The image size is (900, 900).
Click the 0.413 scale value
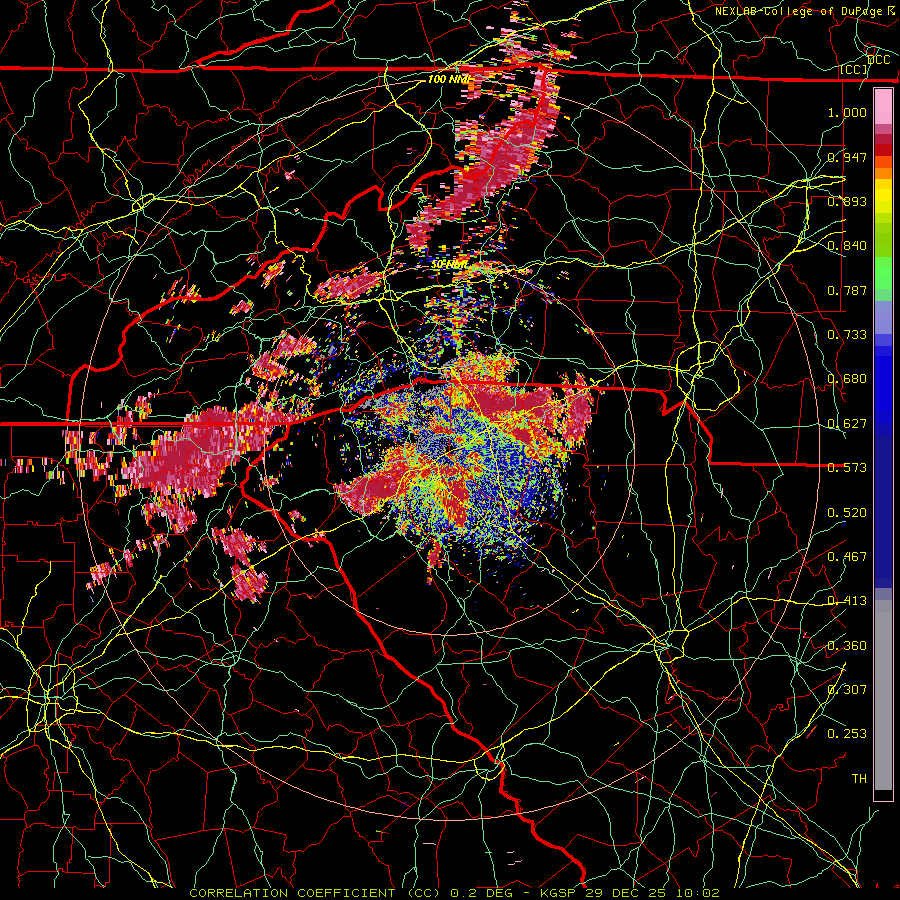(847, 601)
